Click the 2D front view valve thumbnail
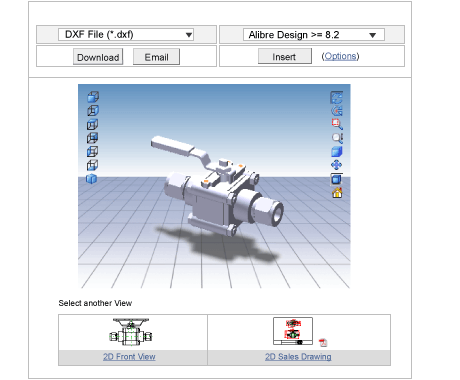Screen dimensions: 460x380 (x=131, y=332)
